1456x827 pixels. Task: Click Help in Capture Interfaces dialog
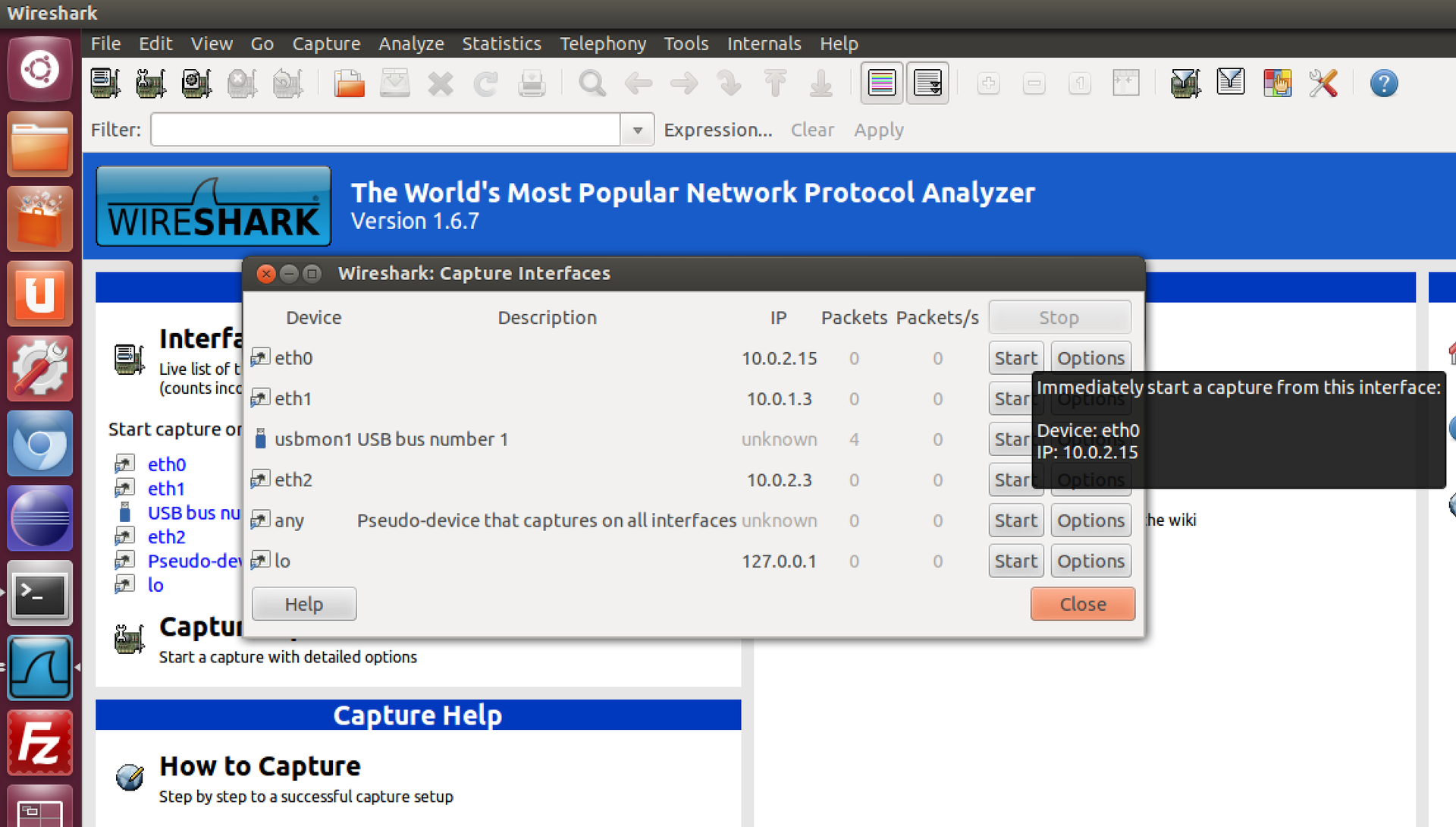[x=304, y=604]
